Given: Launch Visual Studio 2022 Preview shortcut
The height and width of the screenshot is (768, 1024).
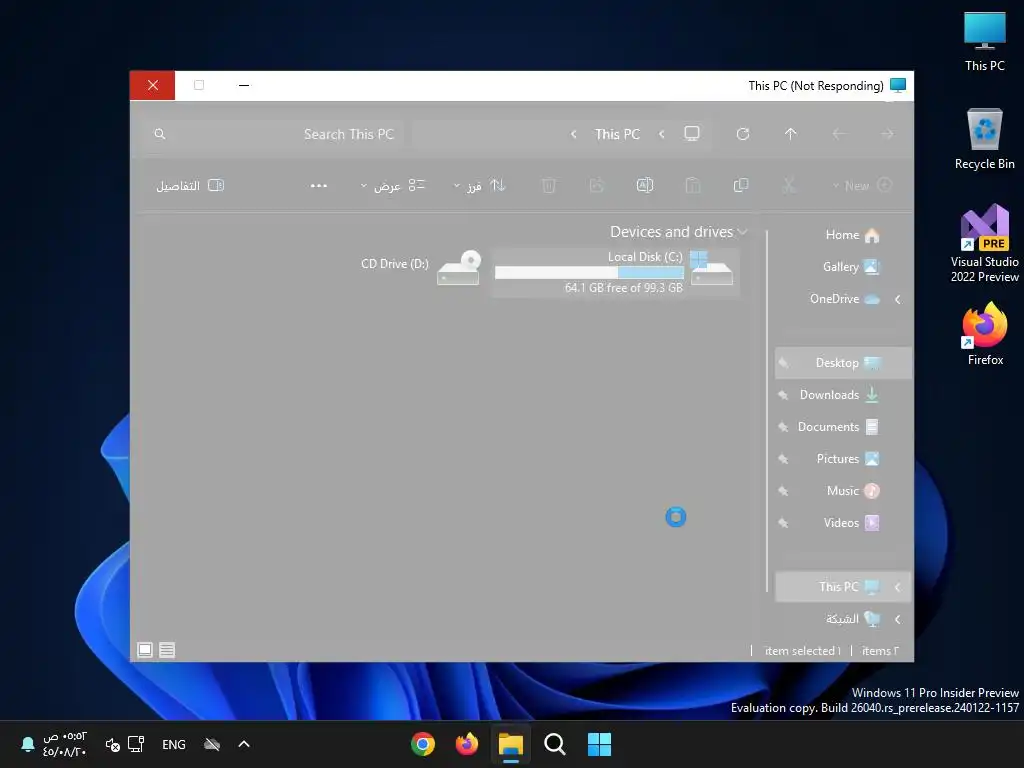Looking at the screenshot, I should [x=985, y=243].
